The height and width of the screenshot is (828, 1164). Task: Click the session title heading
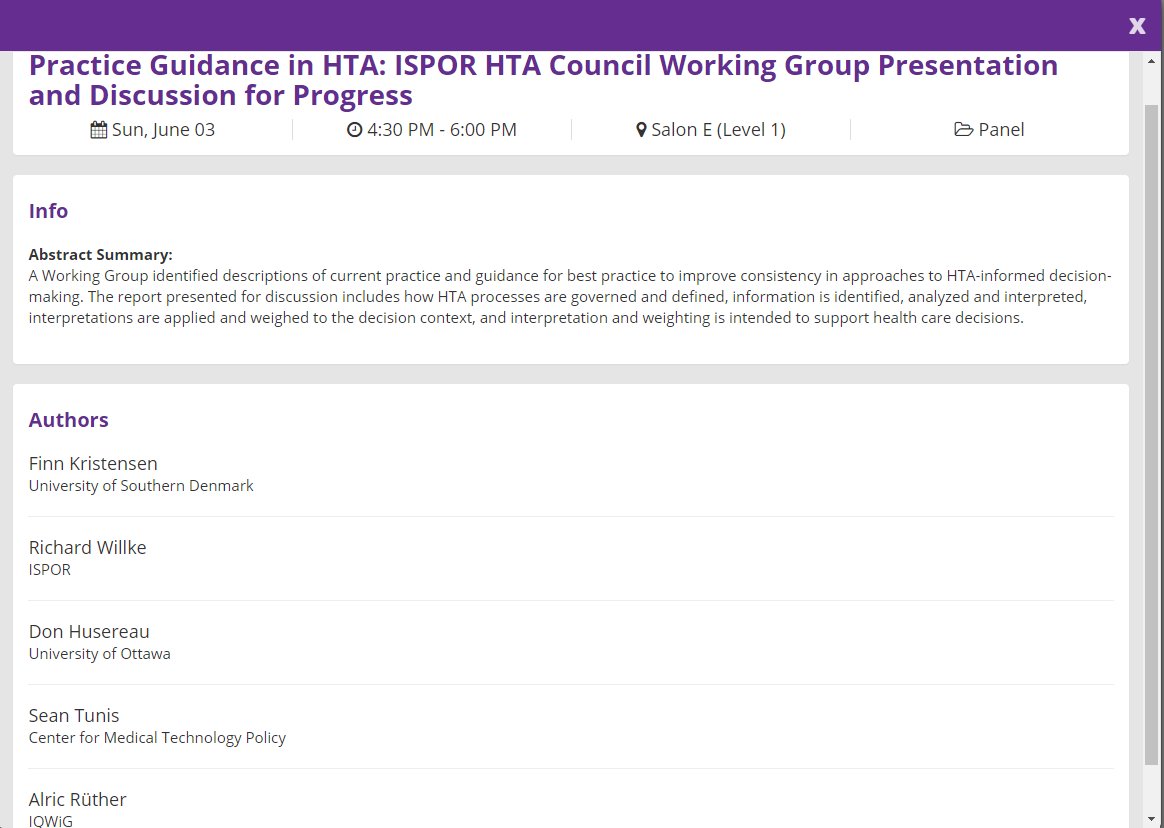click(x=543, y=80)
